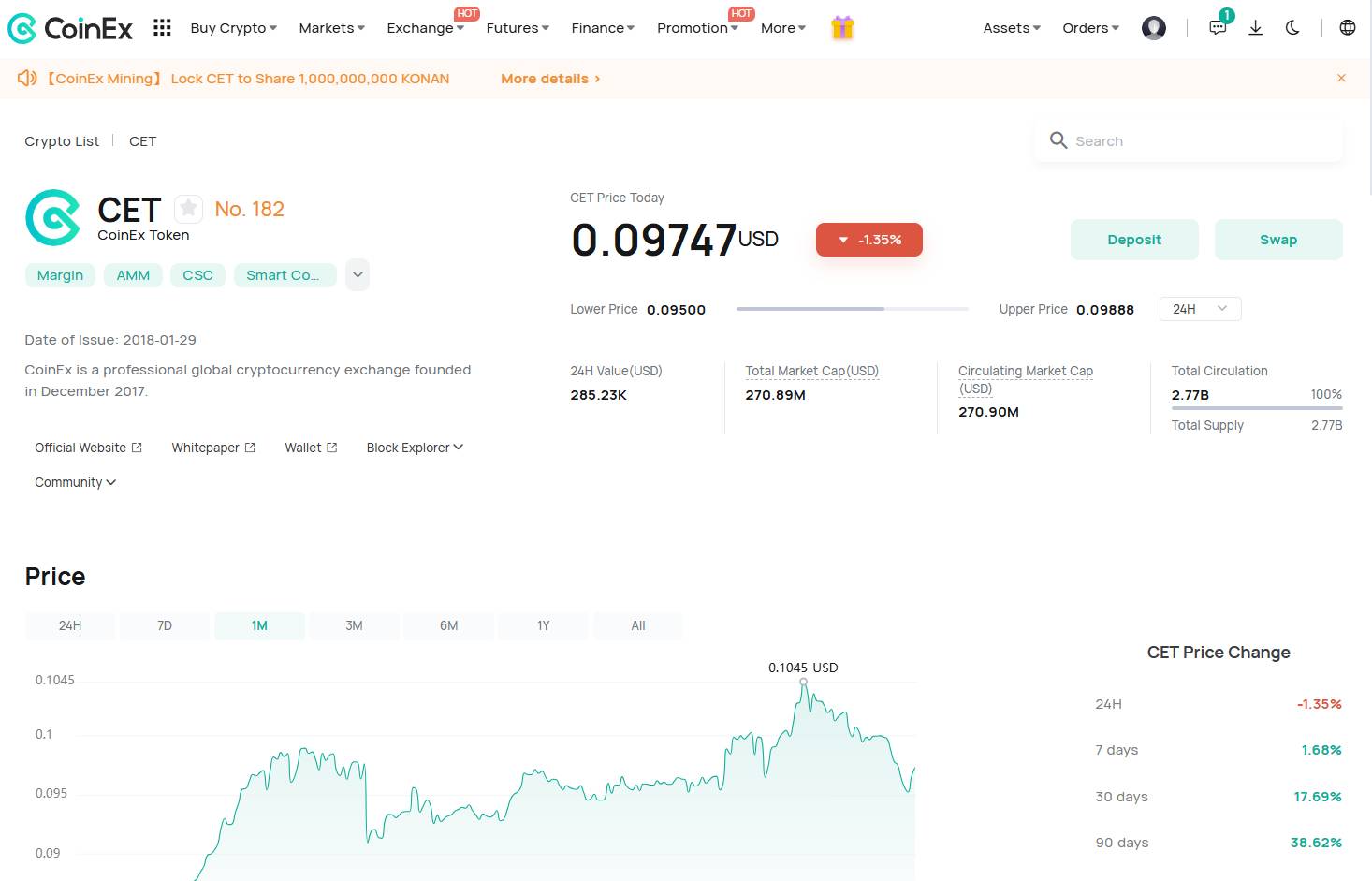Click the Total Market Cap(USD) label

coord(812,371)
